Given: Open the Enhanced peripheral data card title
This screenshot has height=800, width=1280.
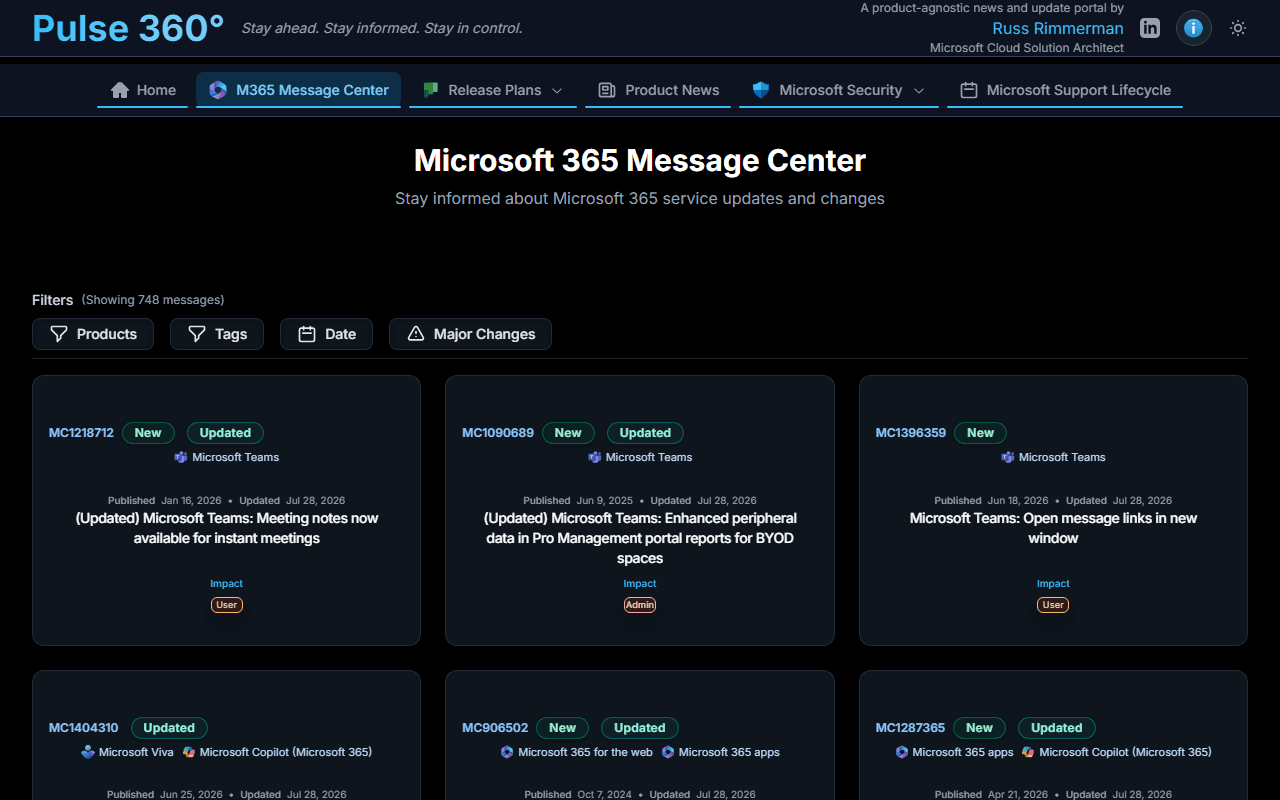Looking at the screenshot, I should click(640, 538).
